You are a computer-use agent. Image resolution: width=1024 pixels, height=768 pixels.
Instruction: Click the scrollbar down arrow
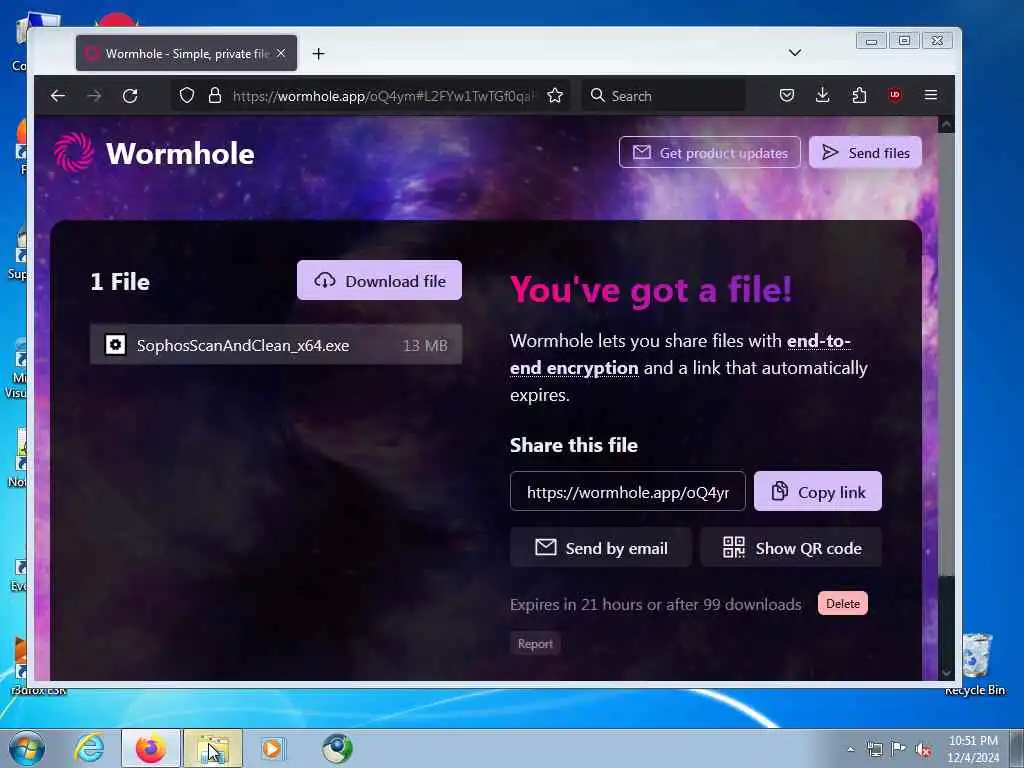pyautogui.click(x=946, y=673)
